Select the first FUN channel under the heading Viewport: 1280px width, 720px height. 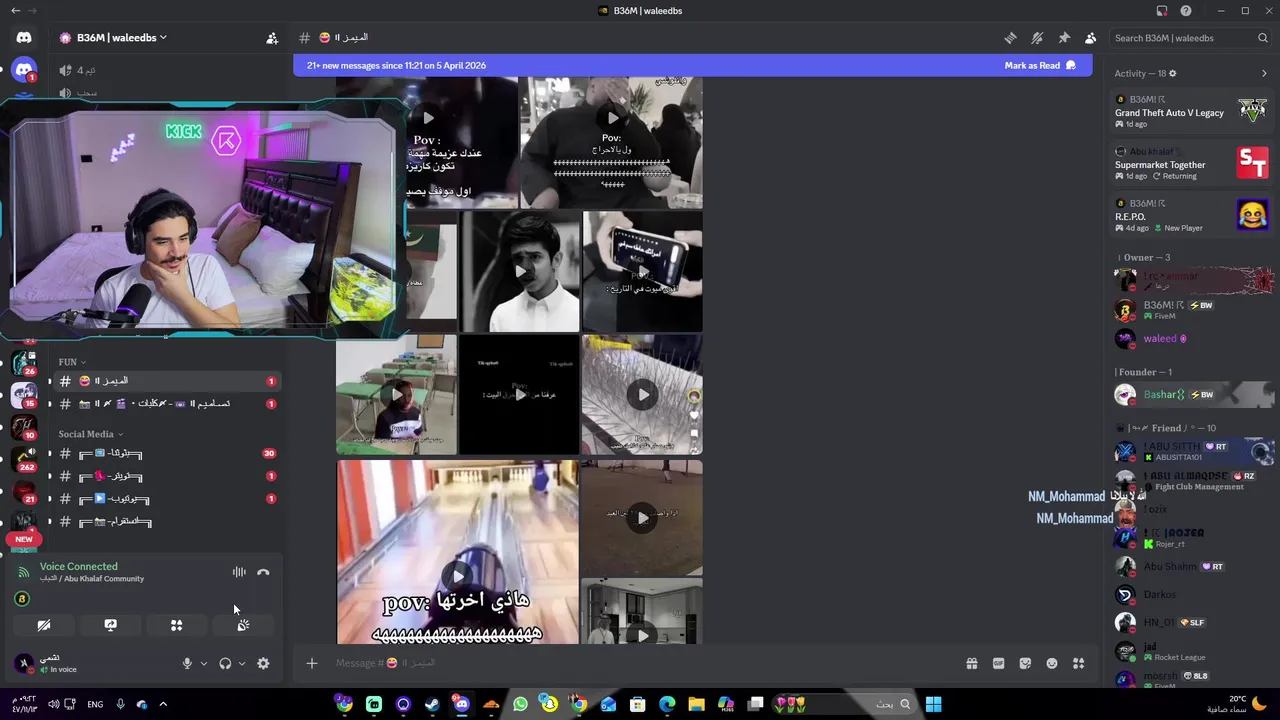tap(165, 381)
